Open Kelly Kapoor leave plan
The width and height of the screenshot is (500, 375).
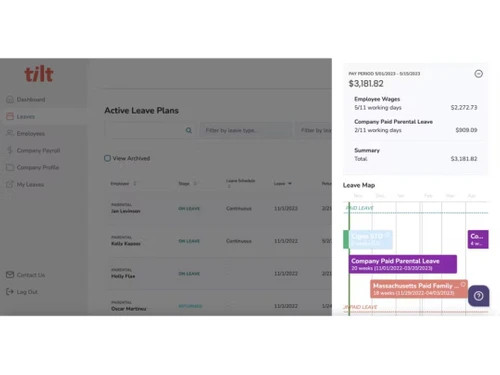(126, 244)
